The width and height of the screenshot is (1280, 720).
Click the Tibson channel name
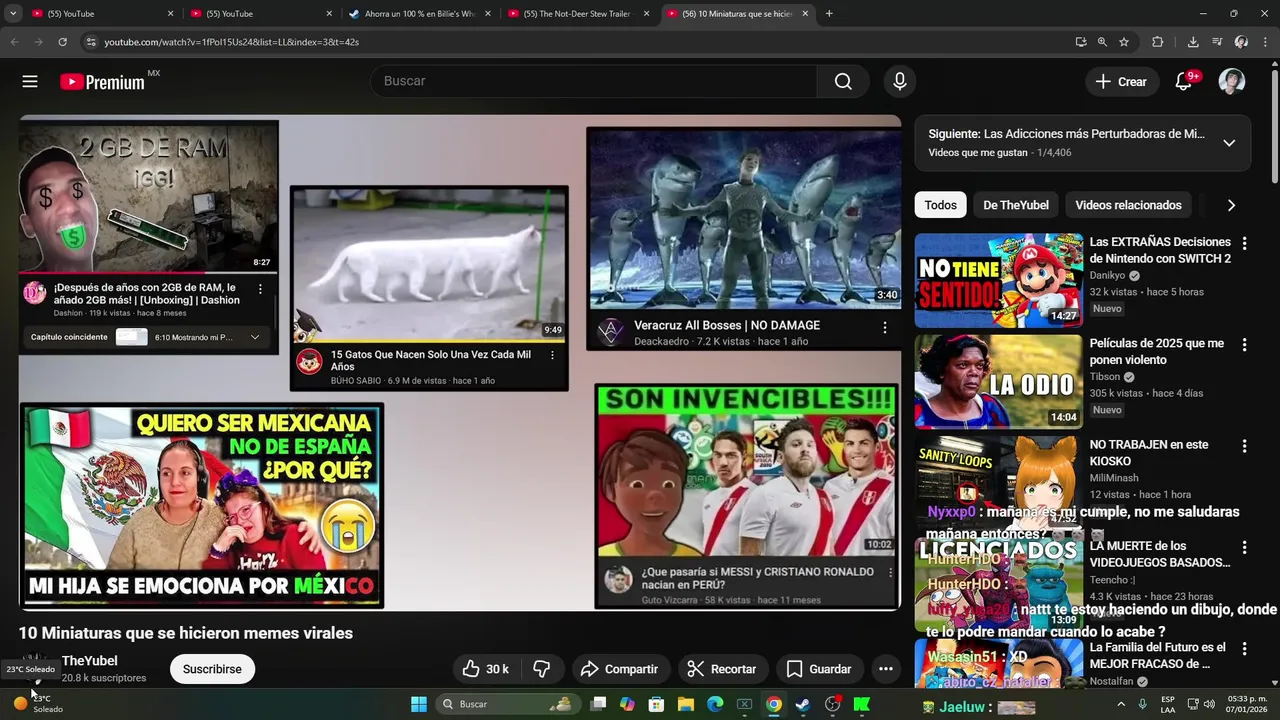[x=1105, y=377]
